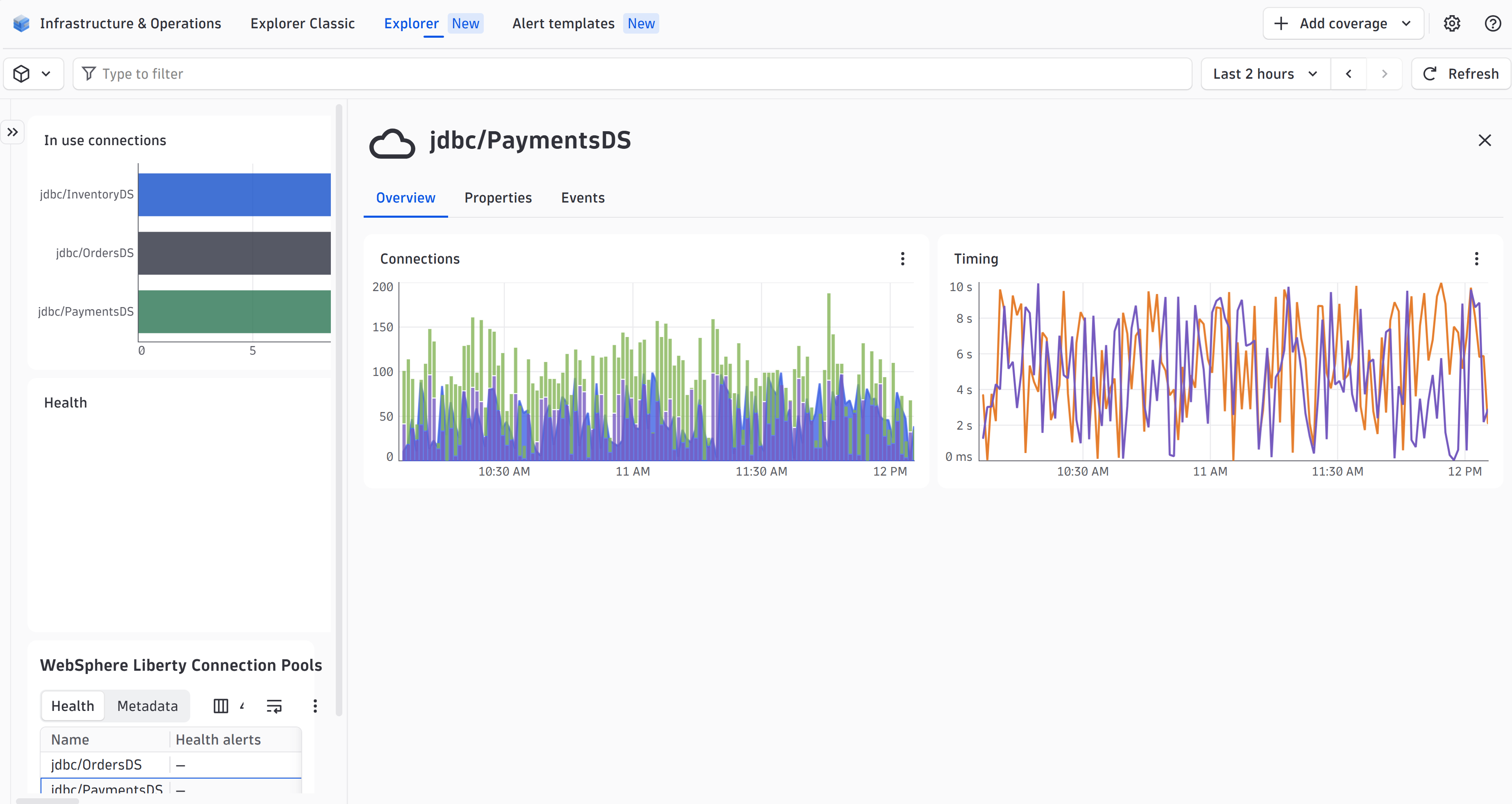Expand the Add coverage dropdown chevron
The height and width of the screenshot is (804, 1512).
pyautogui.click(x=1406, y=23)
